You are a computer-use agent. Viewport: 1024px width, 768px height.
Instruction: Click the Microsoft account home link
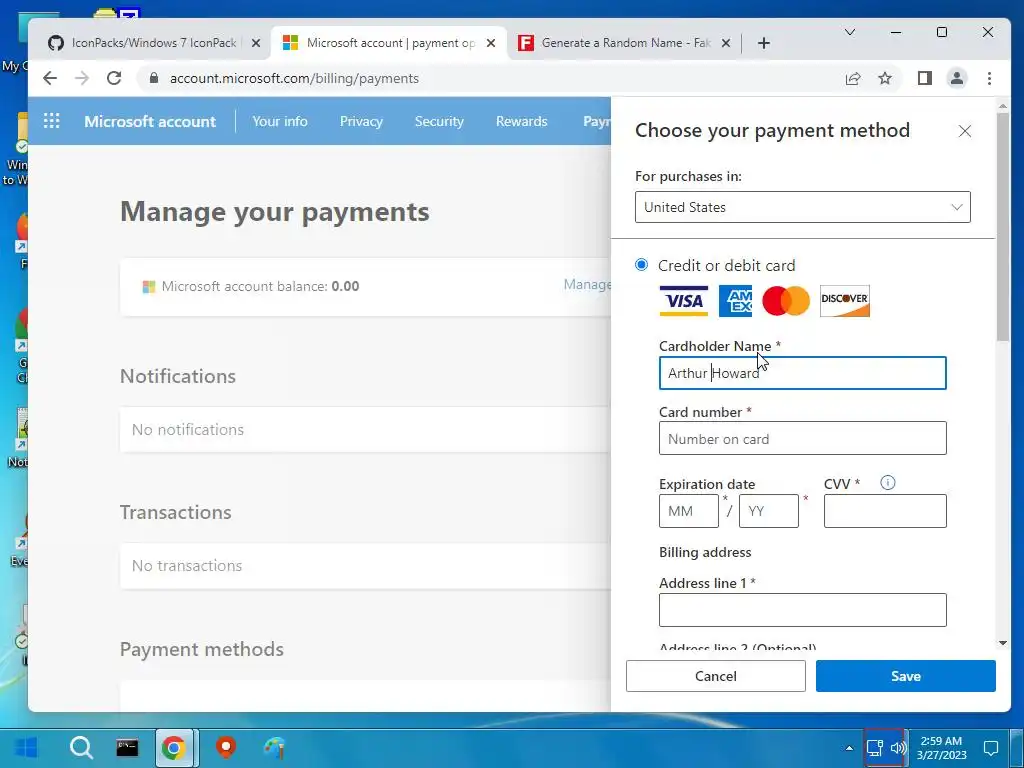click(x=150, y=121)
